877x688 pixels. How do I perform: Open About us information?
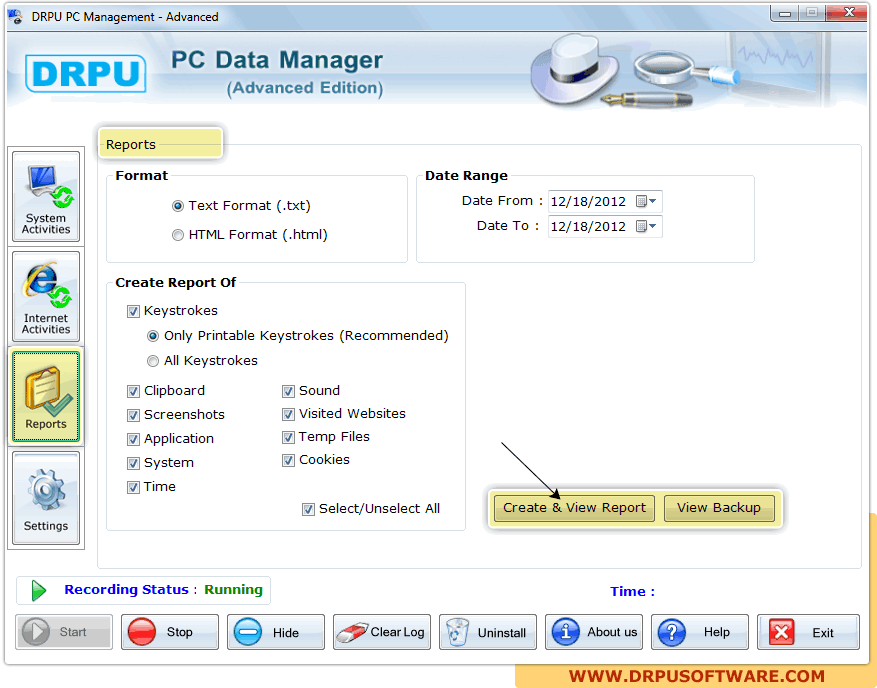click(594, 632)
